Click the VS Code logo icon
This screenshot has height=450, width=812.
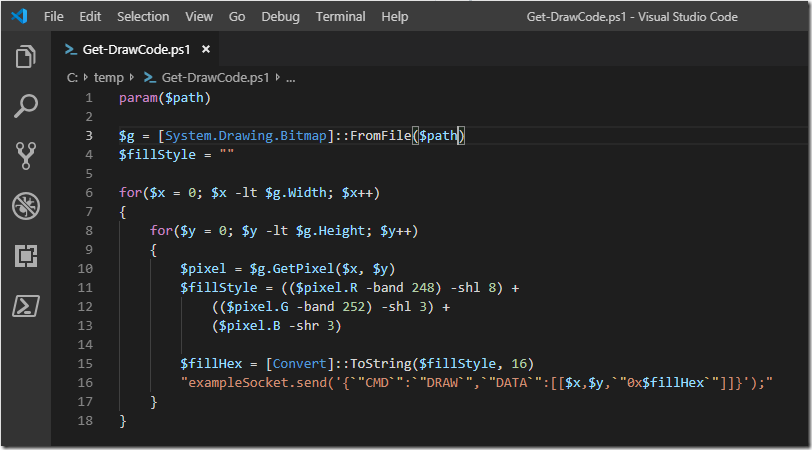[x=19, y=16]
